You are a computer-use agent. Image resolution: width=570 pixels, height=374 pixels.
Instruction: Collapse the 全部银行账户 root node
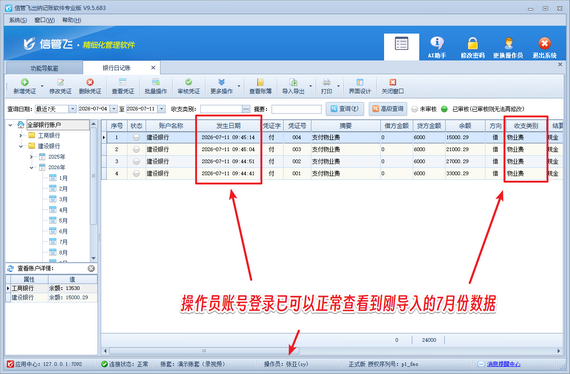click(x=10, y=125)
